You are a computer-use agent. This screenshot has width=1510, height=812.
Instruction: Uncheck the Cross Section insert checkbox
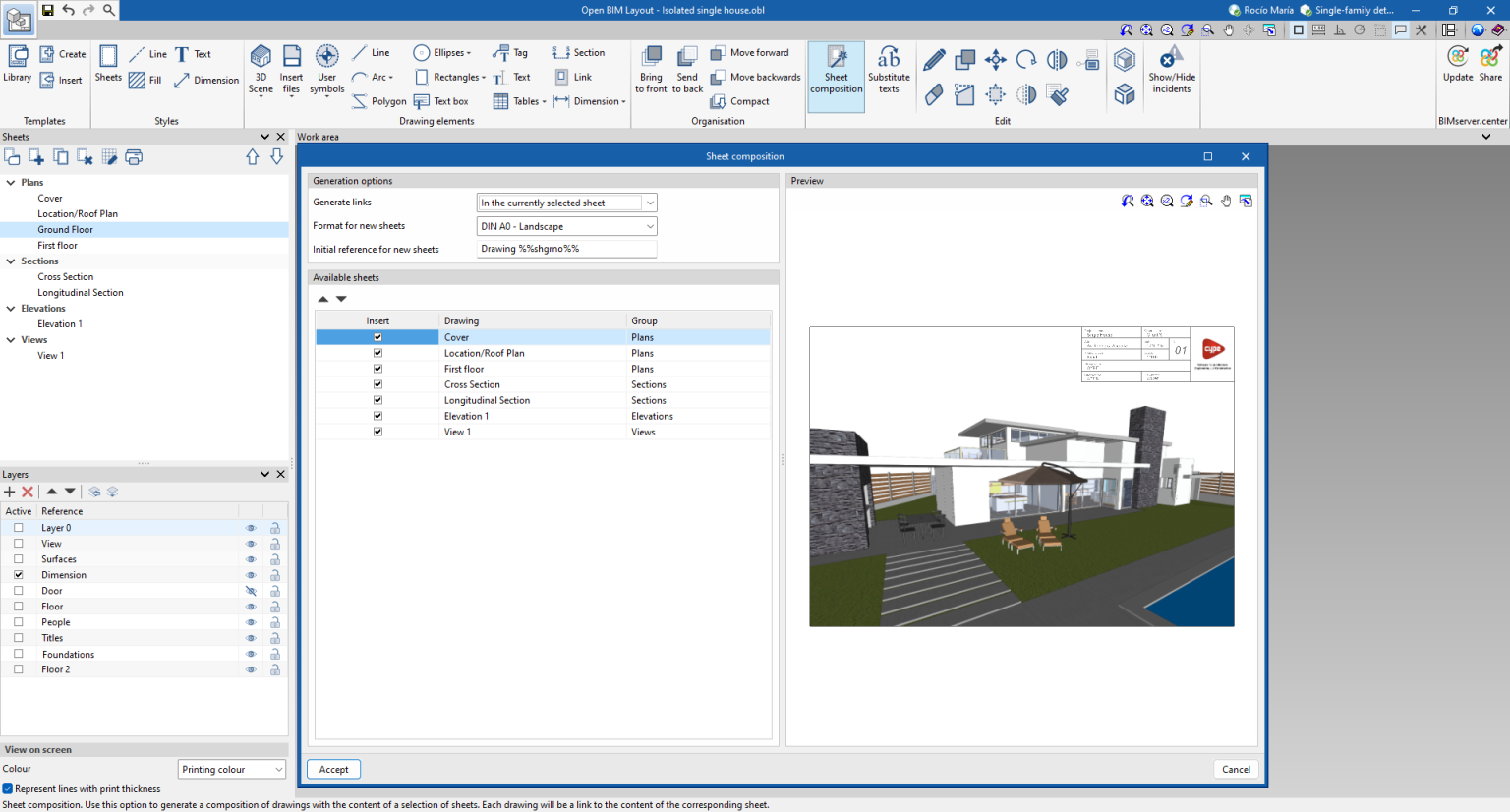(377, 384)
